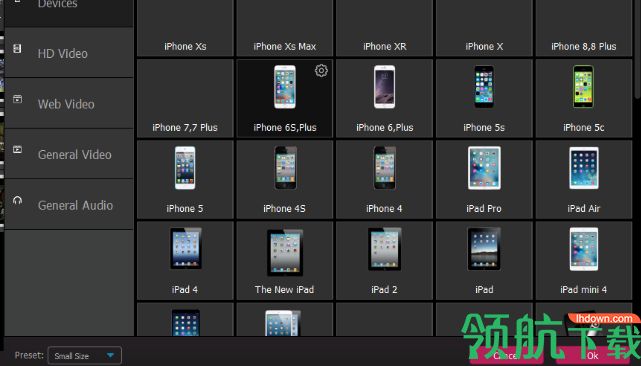The width and height of the screenshot is (641, 366).
Task: Select the iPhone Xs Max preset tile
Action: coord(285,28)
